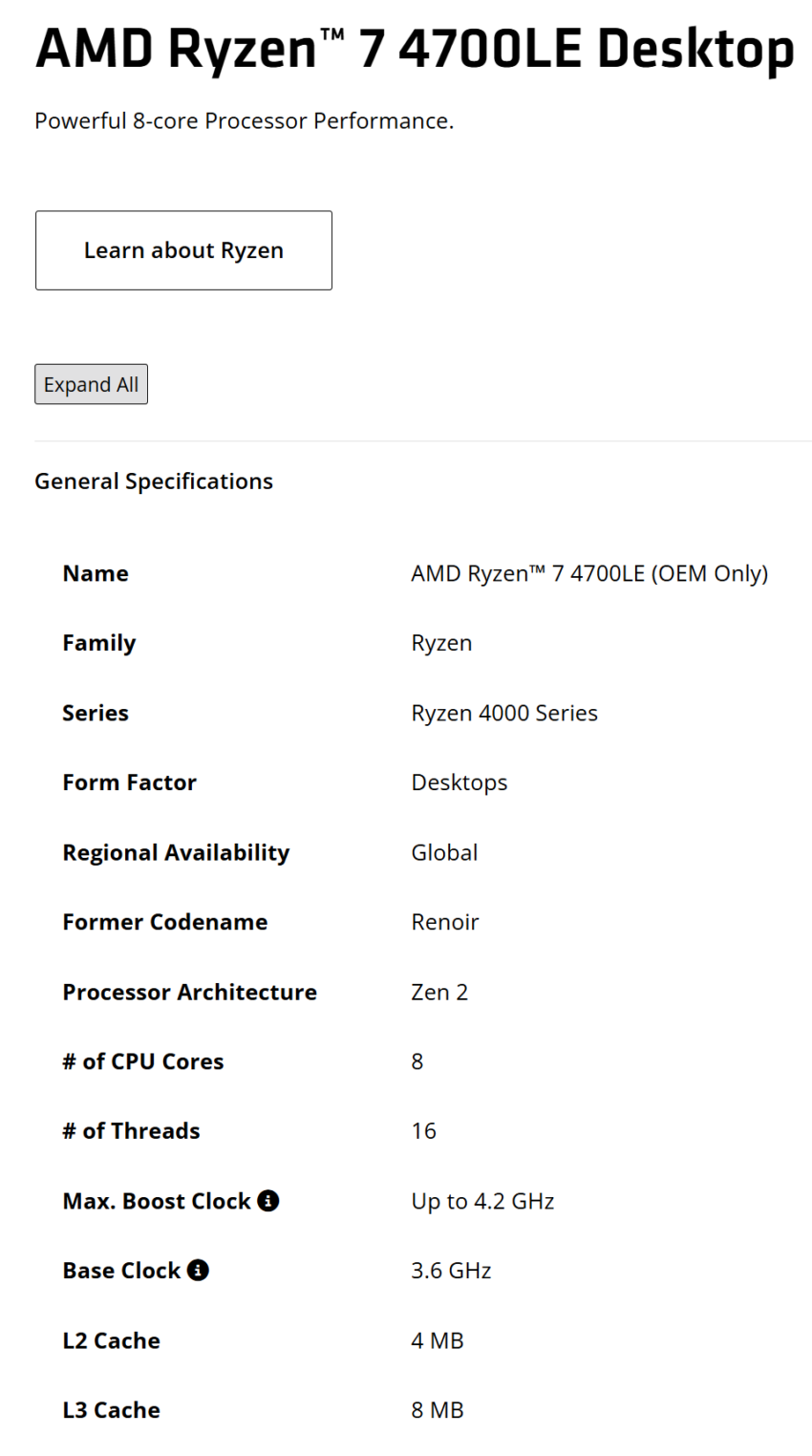Select the value Global
Screen dimensions: 812x1456
[444, 852]
